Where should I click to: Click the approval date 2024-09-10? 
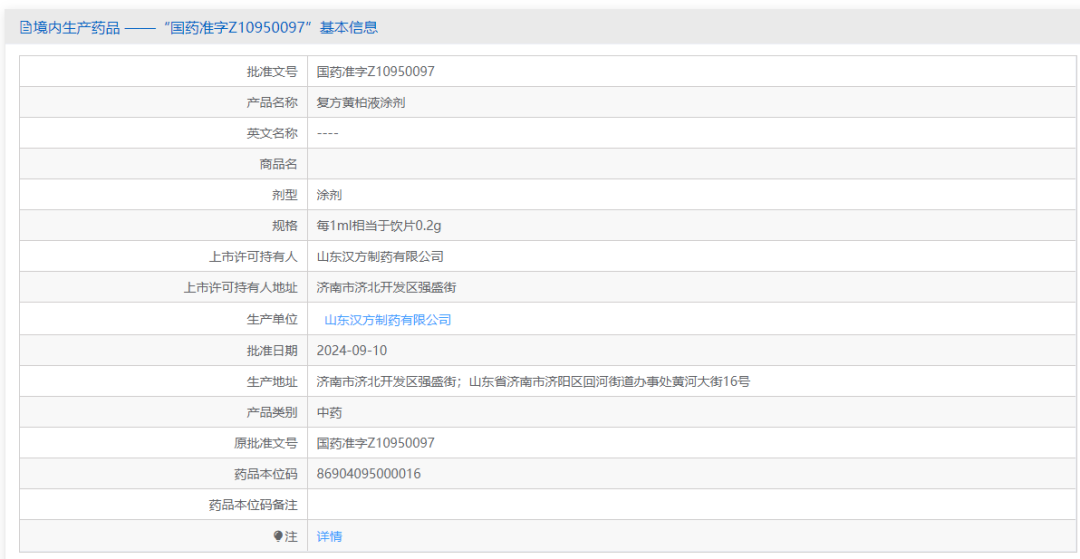click(x=351, y=350)
